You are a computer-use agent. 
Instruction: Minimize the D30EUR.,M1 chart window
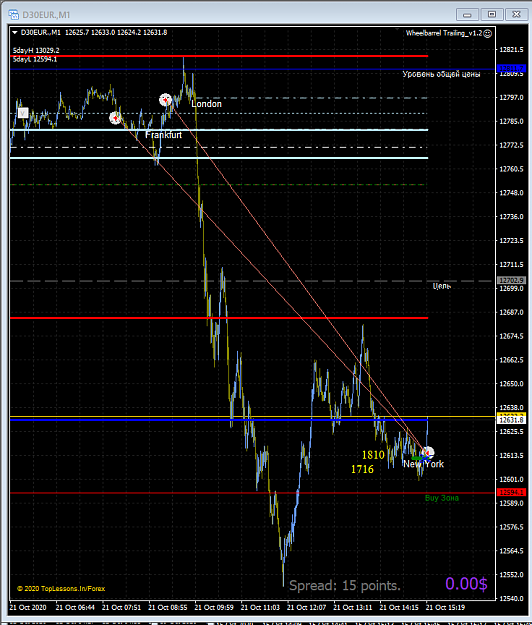coord(467,14)
